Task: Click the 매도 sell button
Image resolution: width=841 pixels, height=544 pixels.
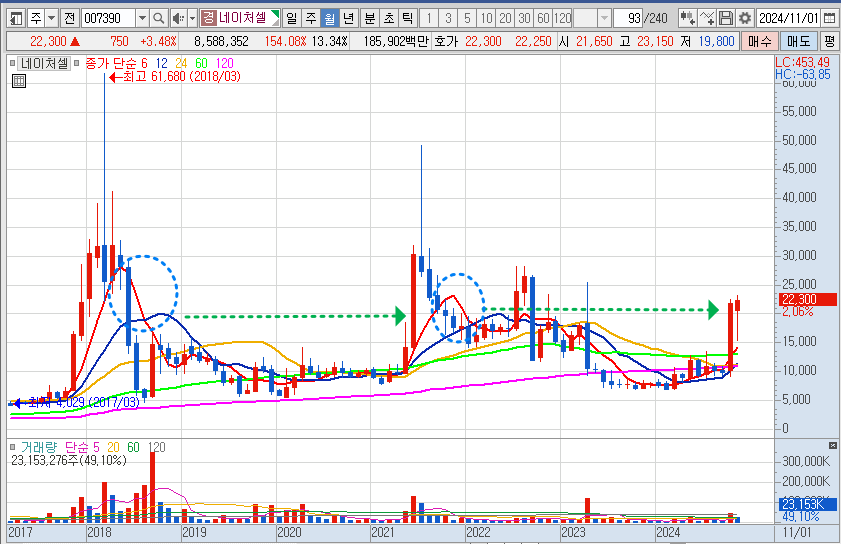Action: coord(798,41)
